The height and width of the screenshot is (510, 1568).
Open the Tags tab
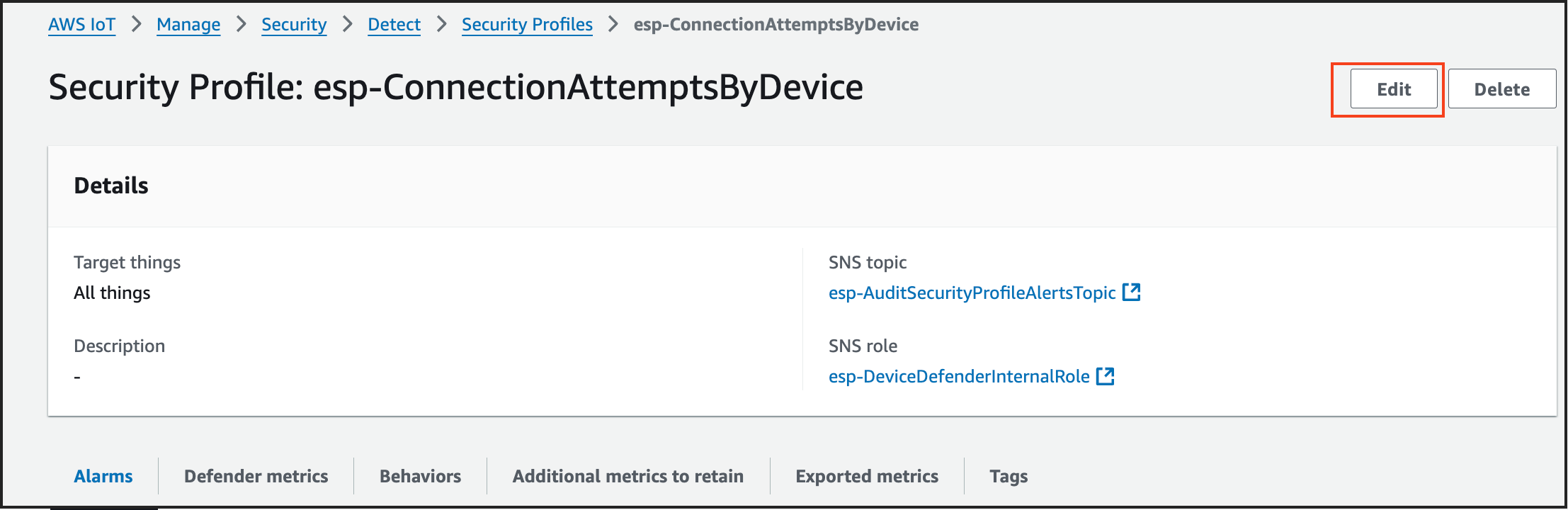1009,477
